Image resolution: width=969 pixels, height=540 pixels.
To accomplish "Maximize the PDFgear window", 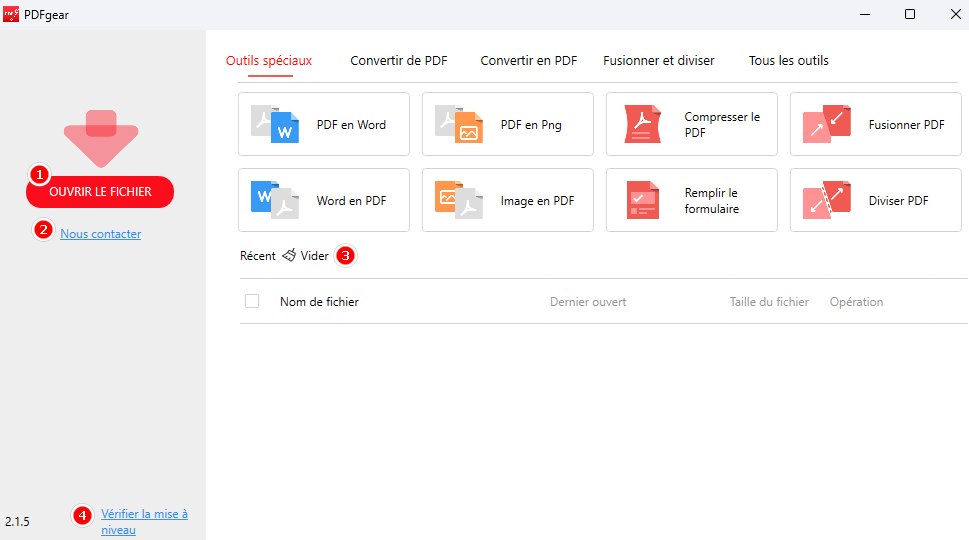I will [910, 14].
